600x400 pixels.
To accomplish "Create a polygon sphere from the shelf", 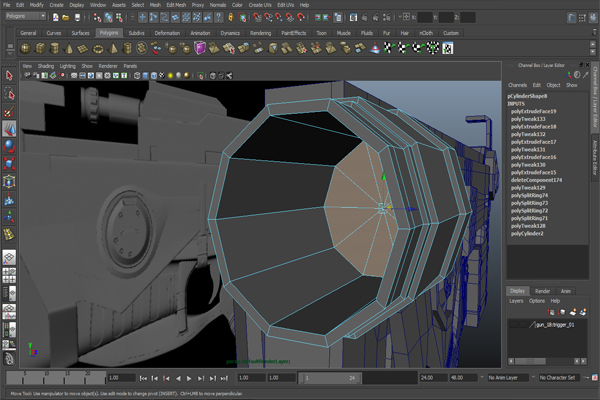I will 26,48.
